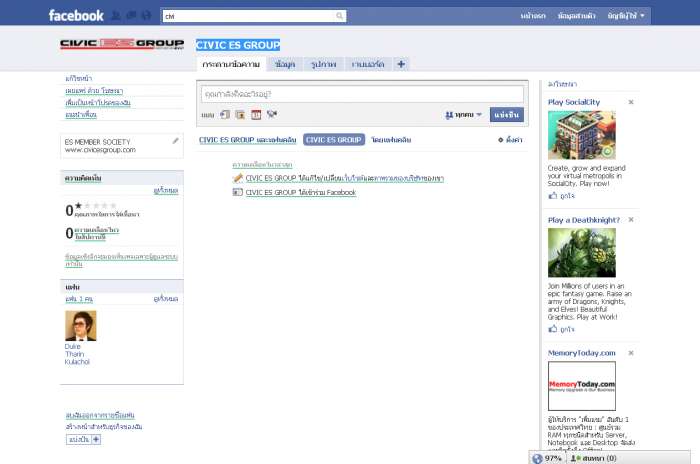The width and height of the screenshot is (700, 464).
Task: Add a new tab with the plus icon
Action: pos(401,64)
